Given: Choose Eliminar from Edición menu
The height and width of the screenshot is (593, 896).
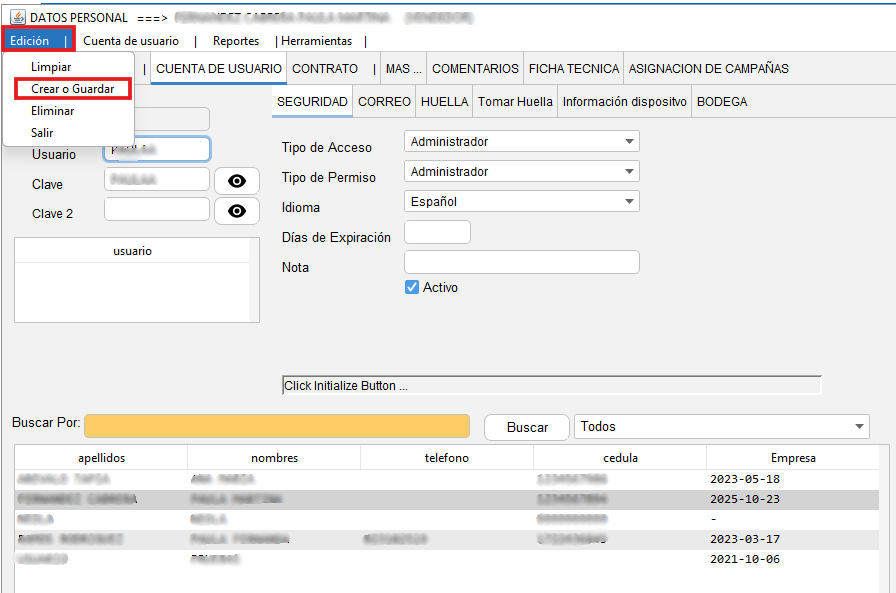Looking at the screenshot, I should point(53,111).
